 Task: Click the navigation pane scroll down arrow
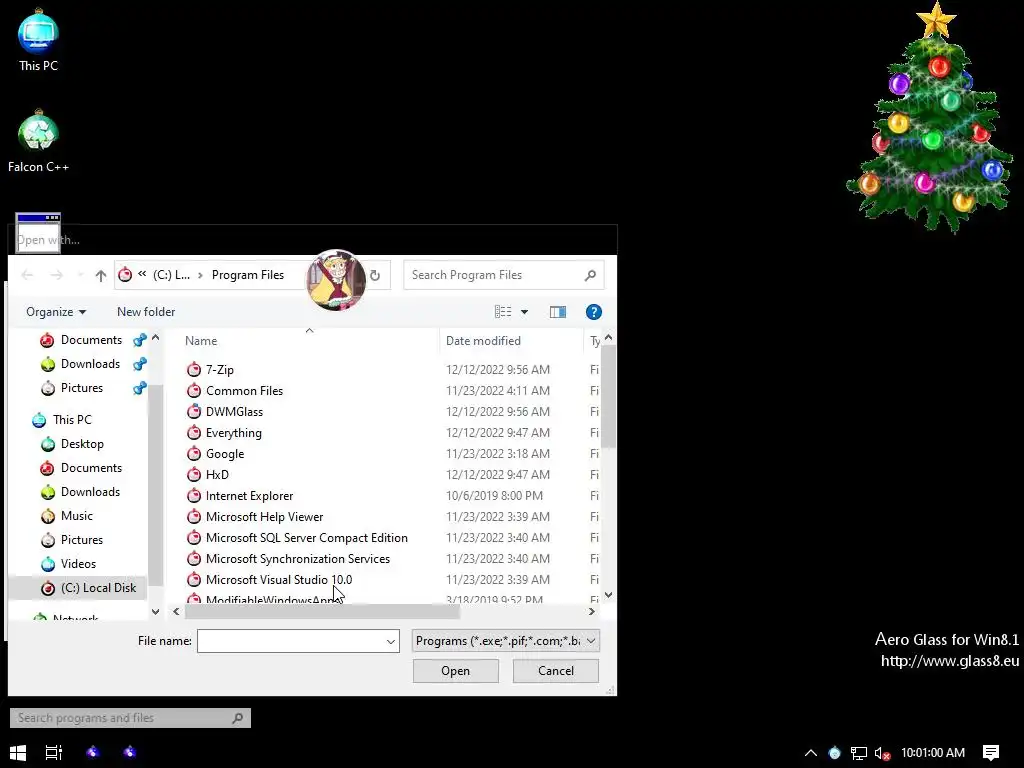(155, 612)
